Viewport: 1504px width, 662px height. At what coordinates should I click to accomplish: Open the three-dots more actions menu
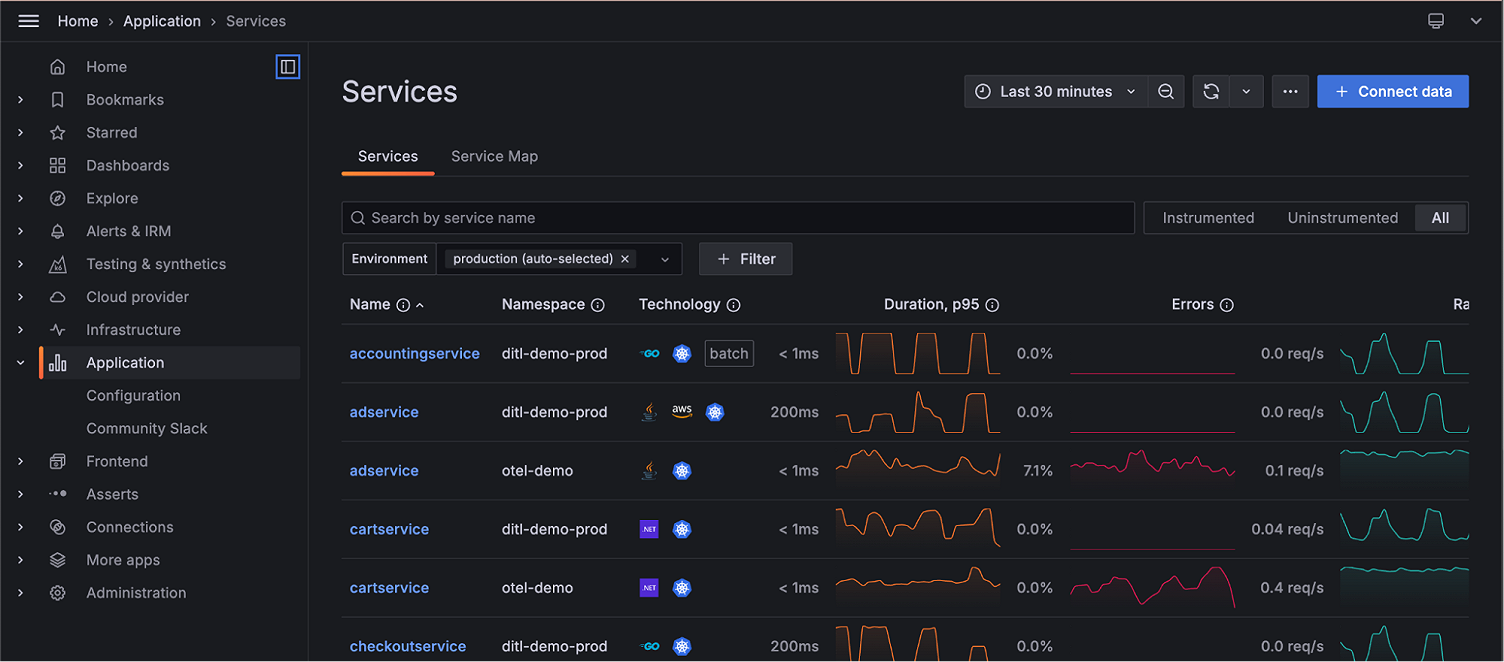click(1290, 91)
